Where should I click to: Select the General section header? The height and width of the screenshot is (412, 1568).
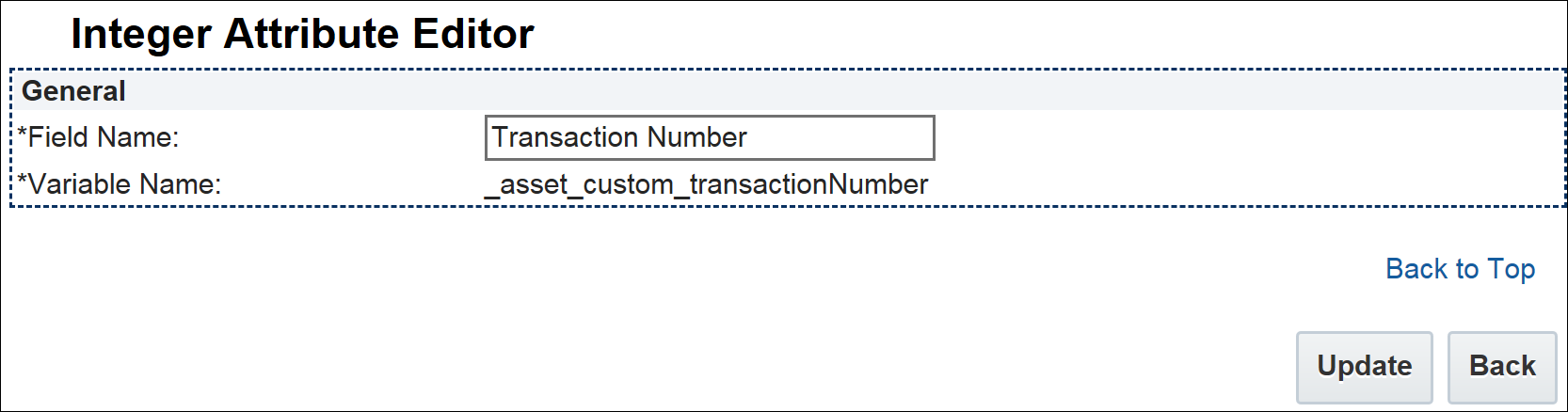coord(73,91)
